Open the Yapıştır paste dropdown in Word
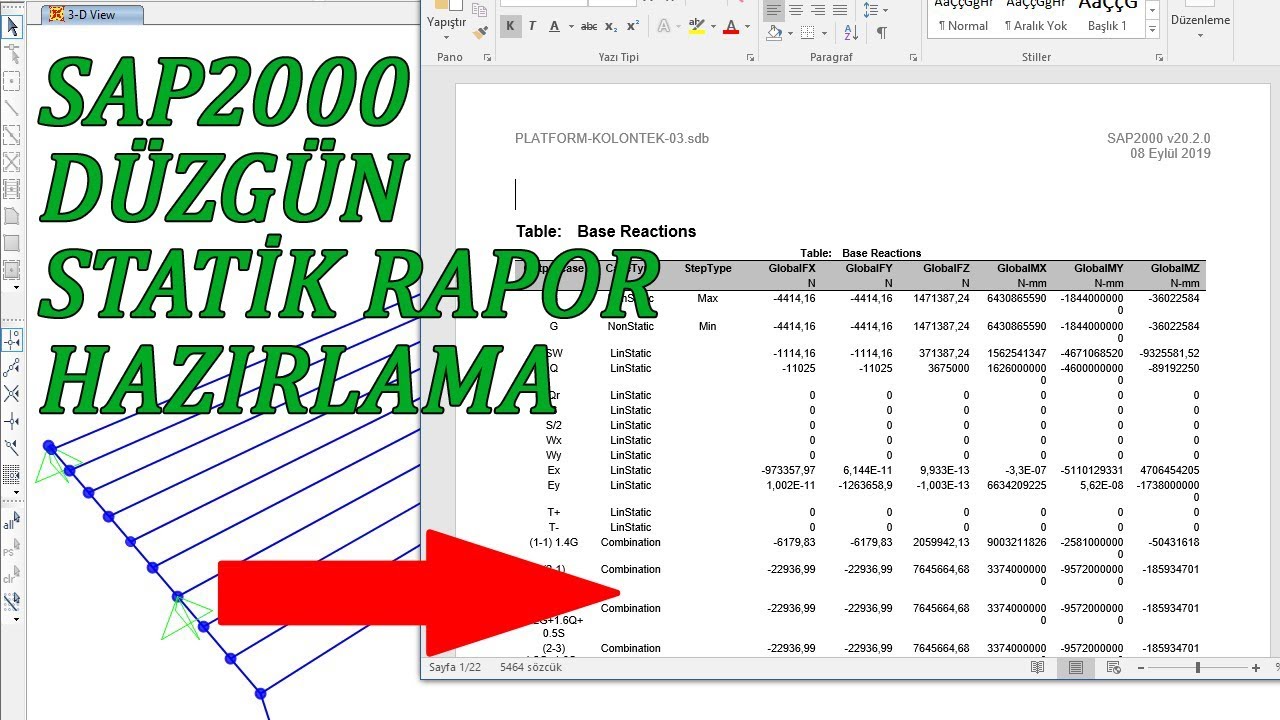 pos(445,37)
